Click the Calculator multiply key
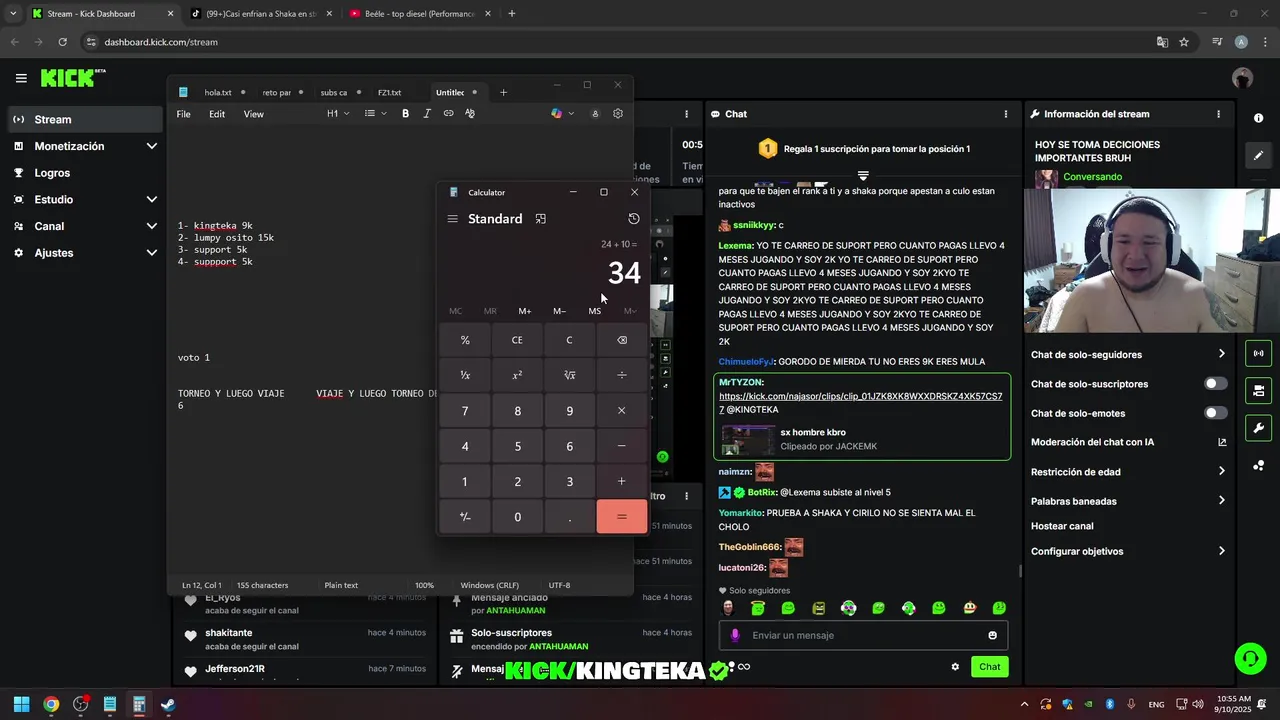 tap(621, 411)
